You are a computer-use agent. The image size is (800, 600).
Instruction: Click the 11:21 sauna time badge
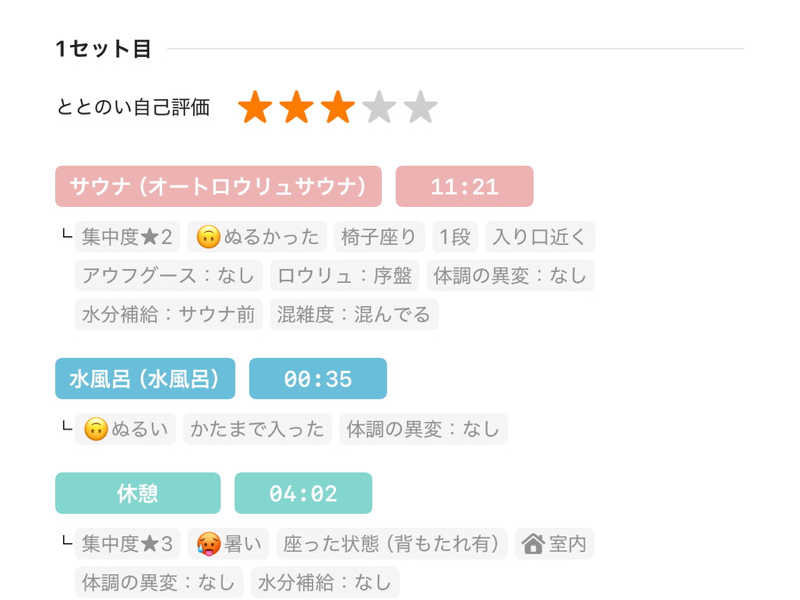[464, 187]
